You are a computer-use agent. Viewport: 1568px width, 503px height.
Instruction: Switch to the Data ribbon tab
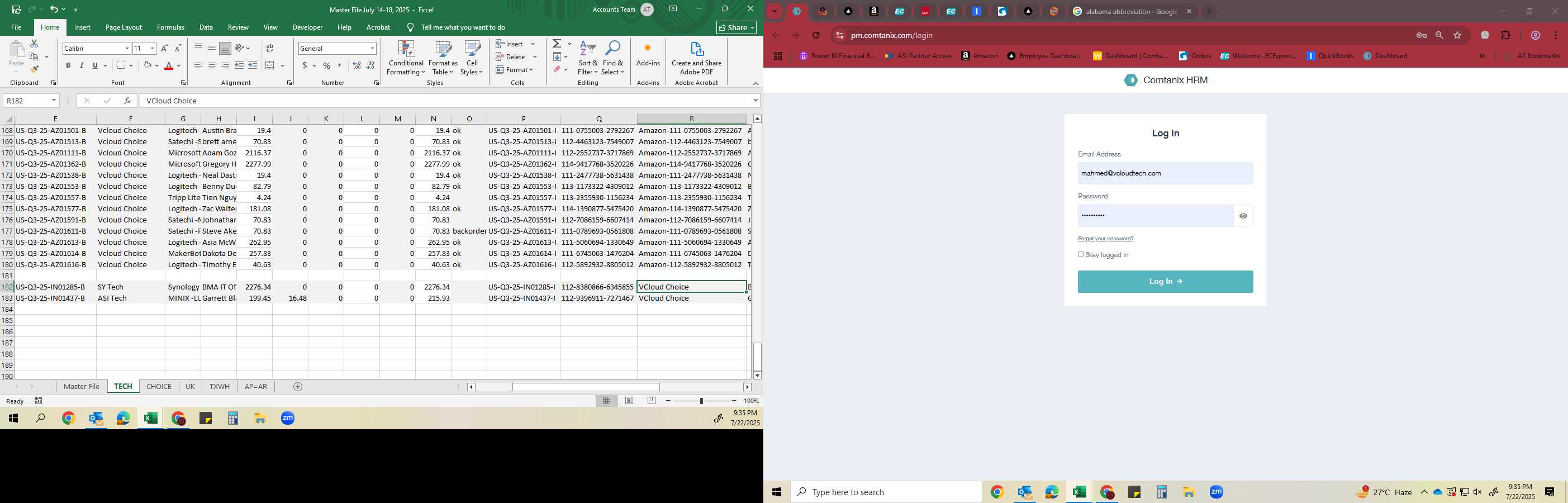[206, 27]
